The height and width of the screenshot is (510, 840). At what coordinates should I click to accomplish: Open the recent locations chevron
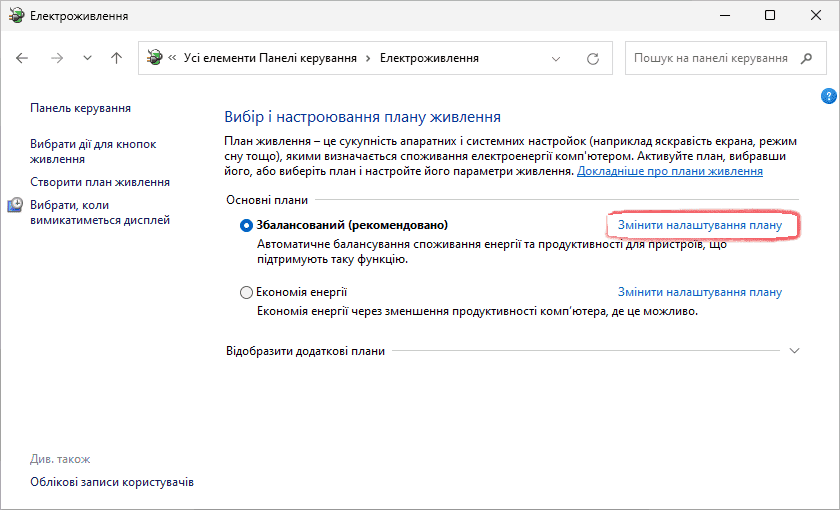(x=87, y=58)
